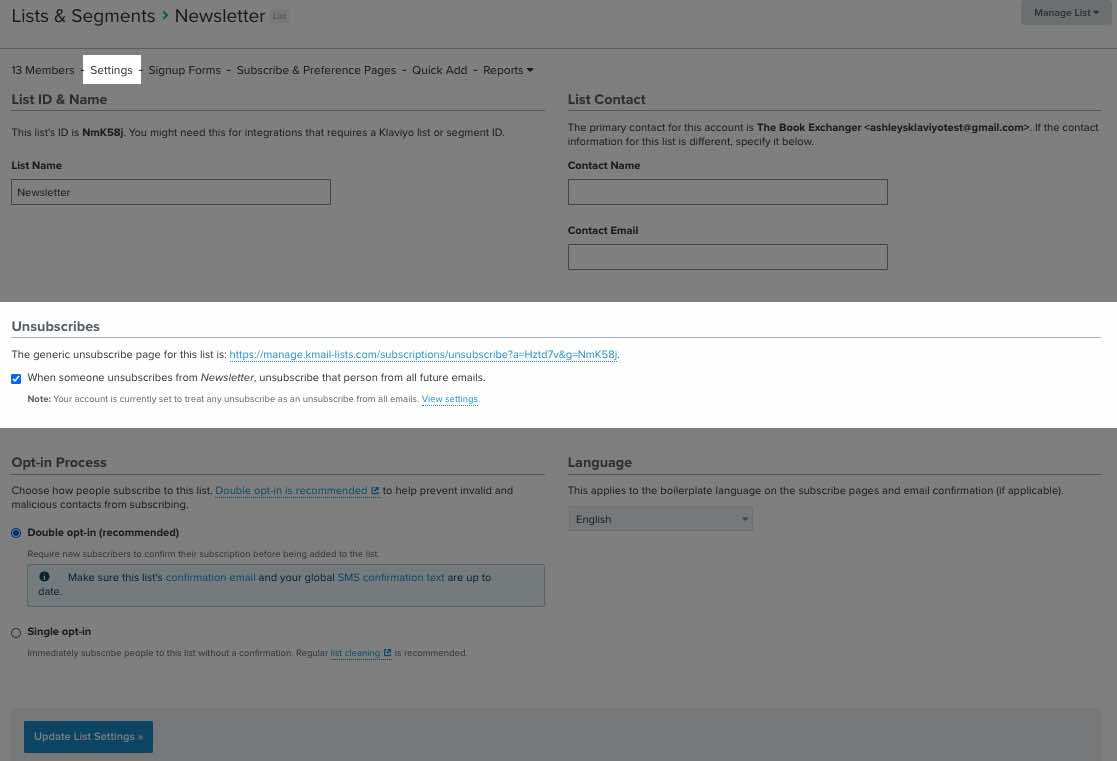Open the 13 Members tab

coord(43,70)
